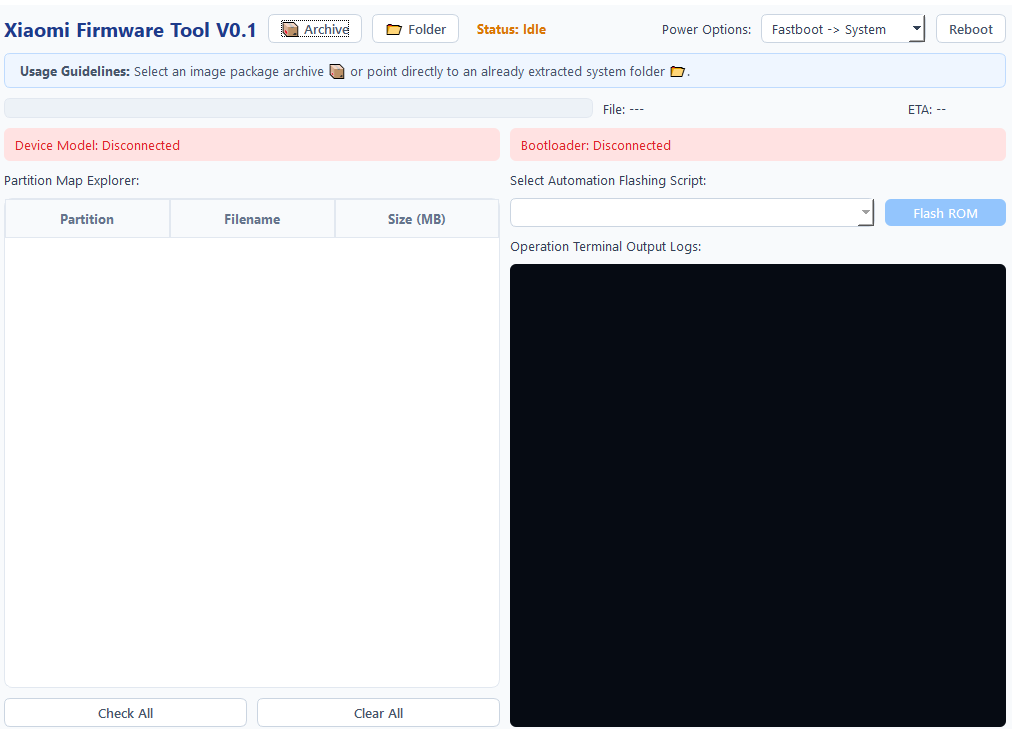1012x729 pixels.
Task: Click the Reboot button
Action: click(x=970, y=29)
